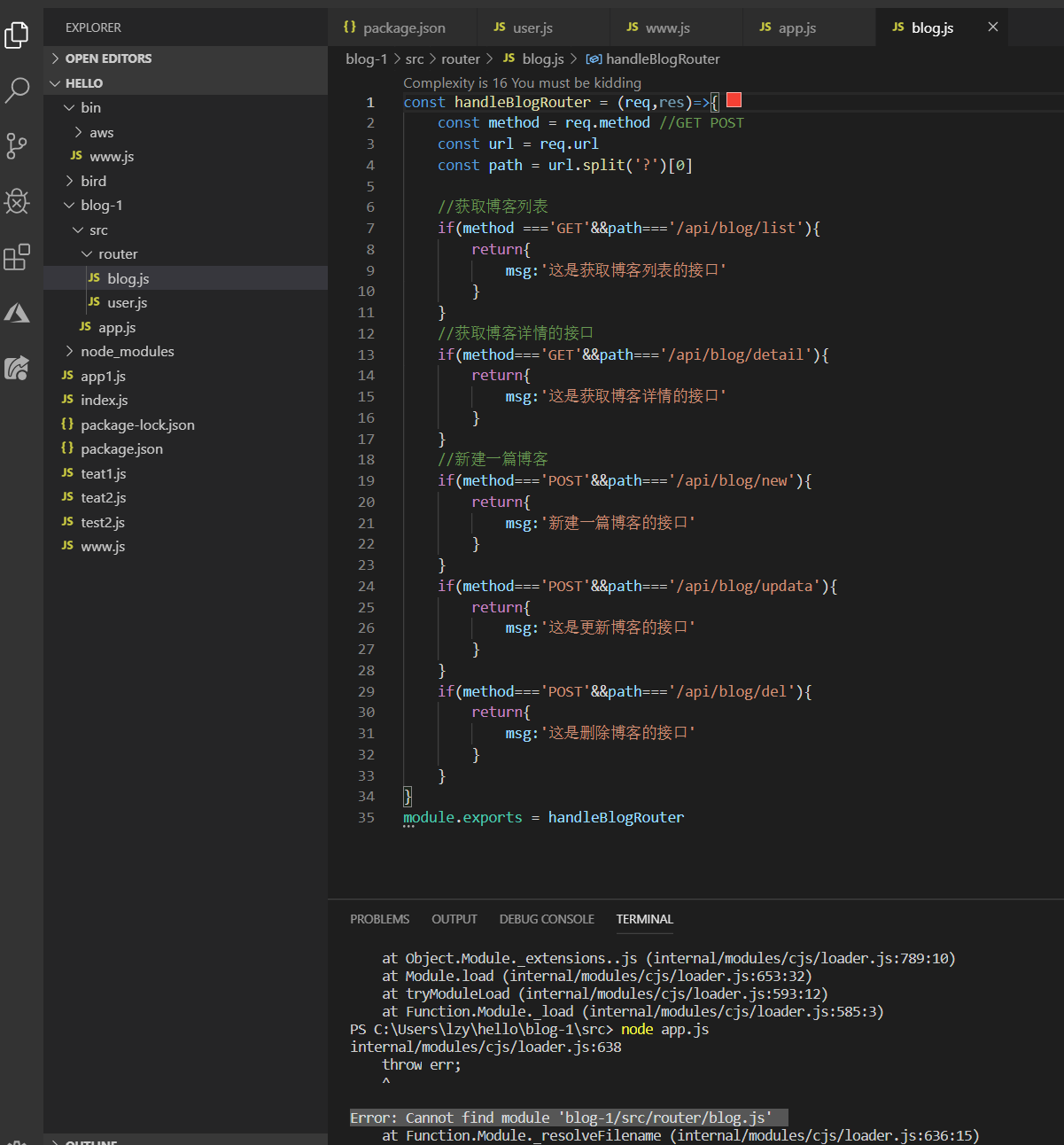Open the DEBUG CONSOLE panel tab

pos(546,919)
